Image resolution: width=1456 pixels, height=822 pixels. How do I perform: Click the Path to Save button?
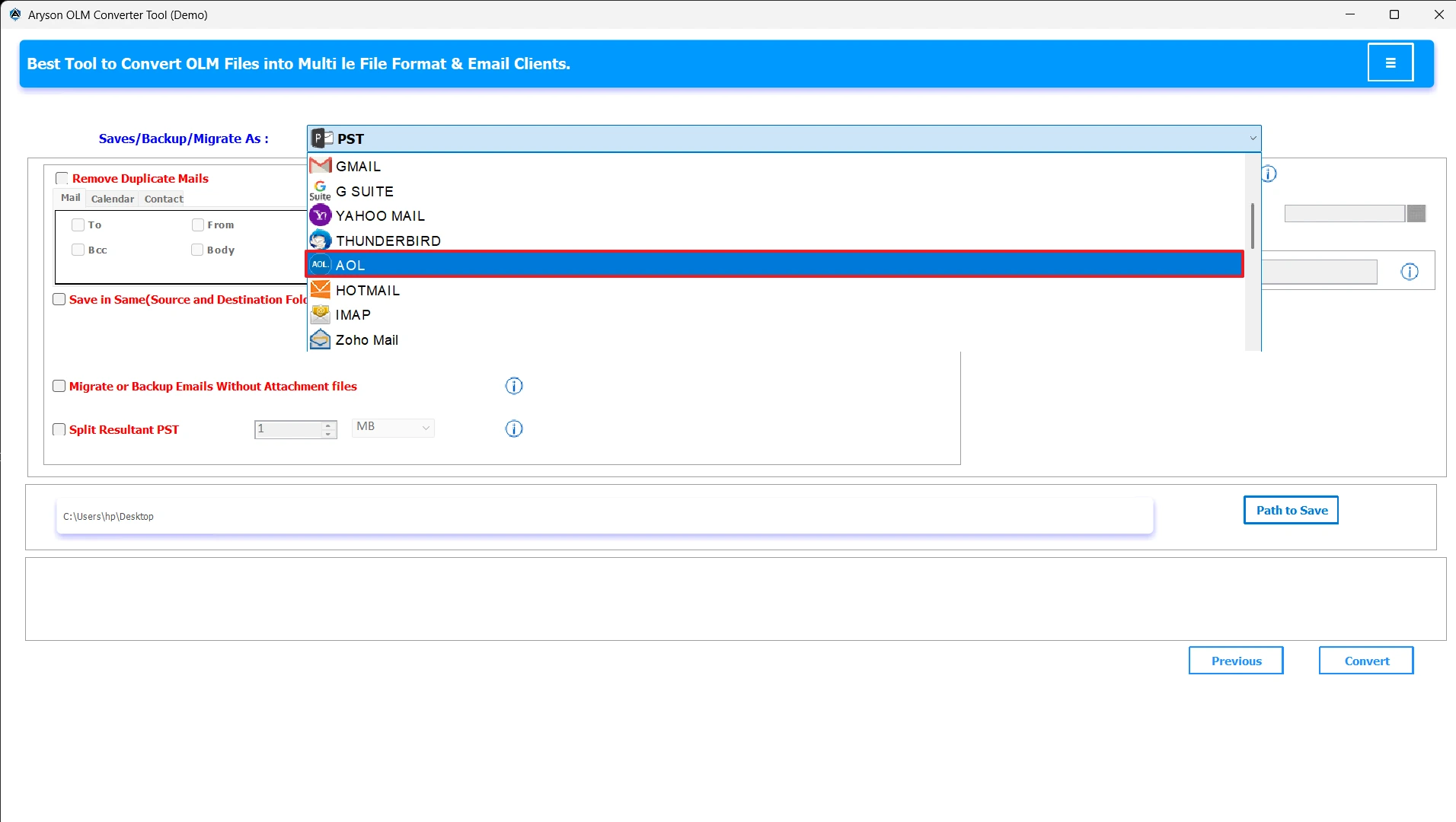pos(1290,509)
